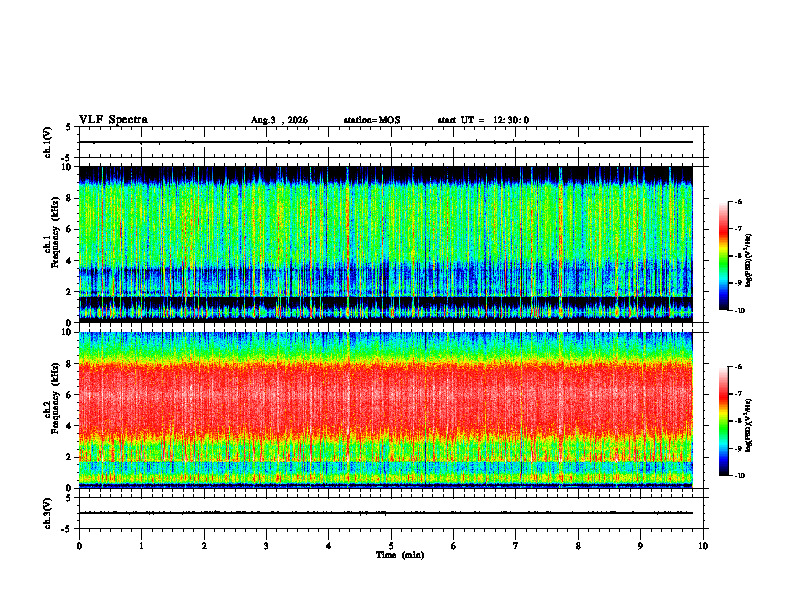Click the 9 minute tick on time axis

click(640, 546)
